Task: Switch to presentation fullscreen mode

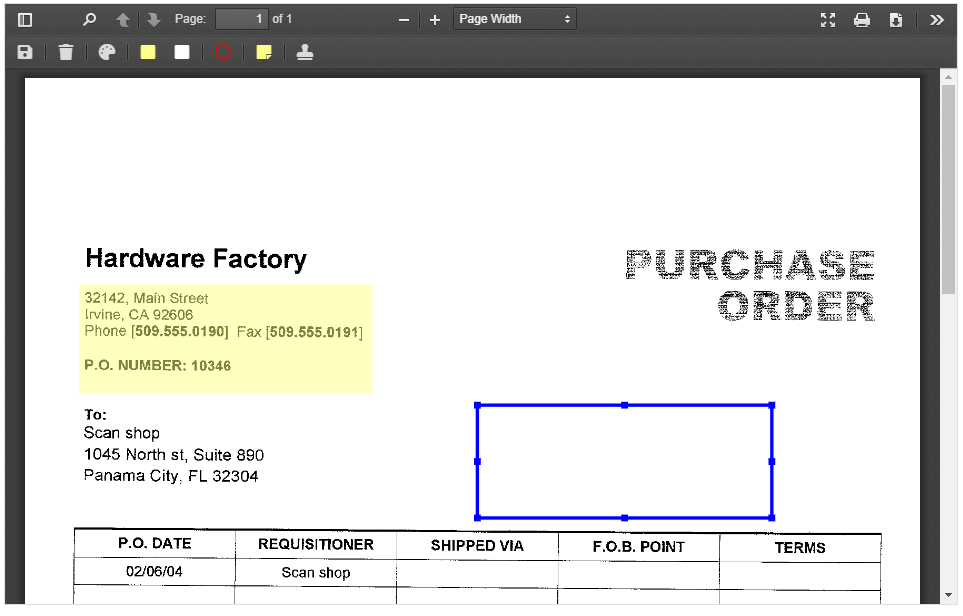Action: pyautogui.click(x=828, y=20)
